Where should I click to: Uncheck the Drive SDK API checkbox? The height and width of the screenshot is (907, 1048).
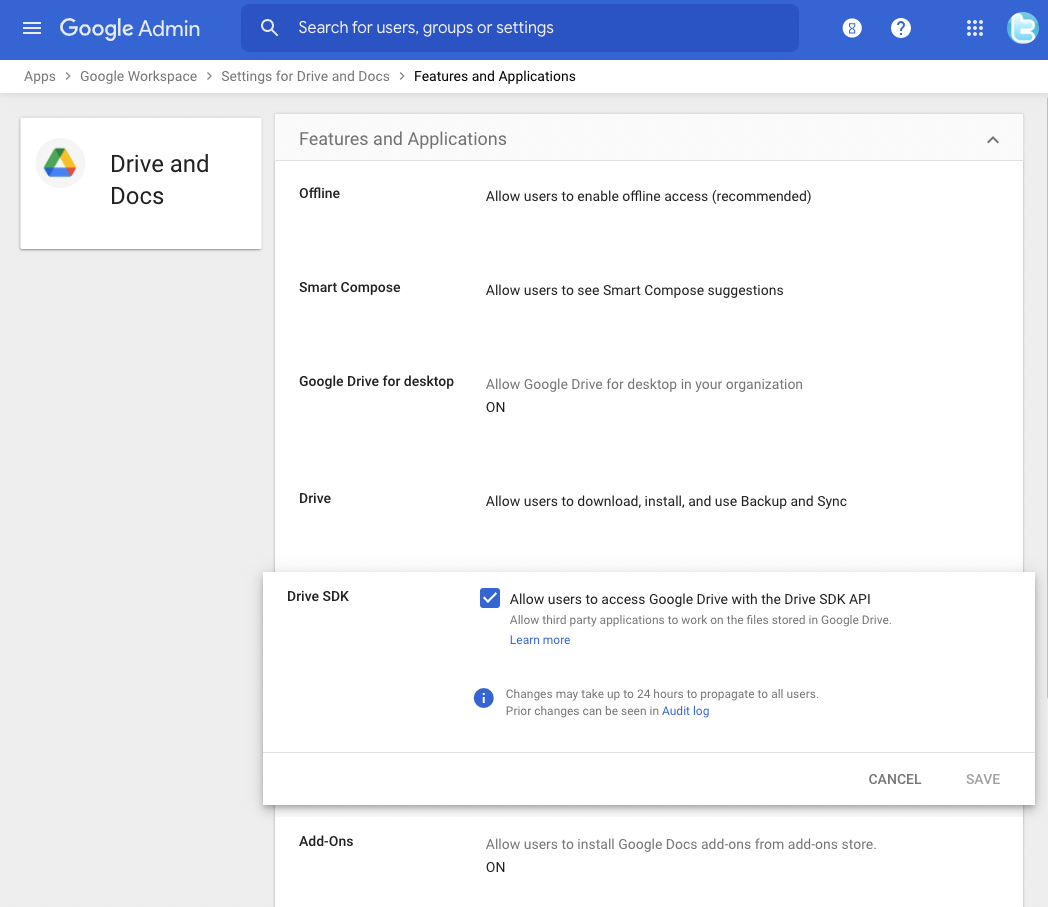489,598
